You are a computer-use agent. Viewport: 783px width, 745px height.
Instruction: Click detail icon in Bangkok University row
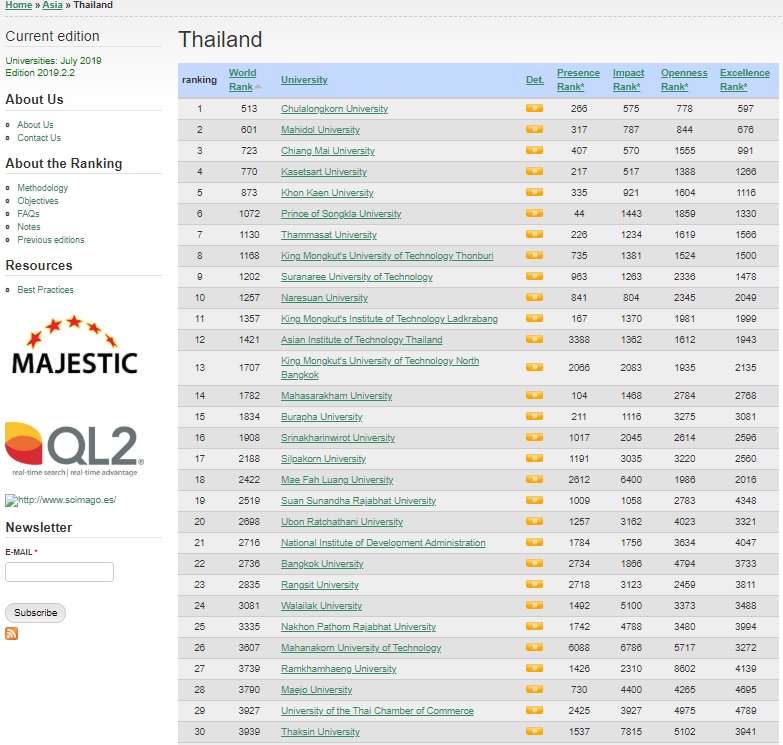coord(534,563)
